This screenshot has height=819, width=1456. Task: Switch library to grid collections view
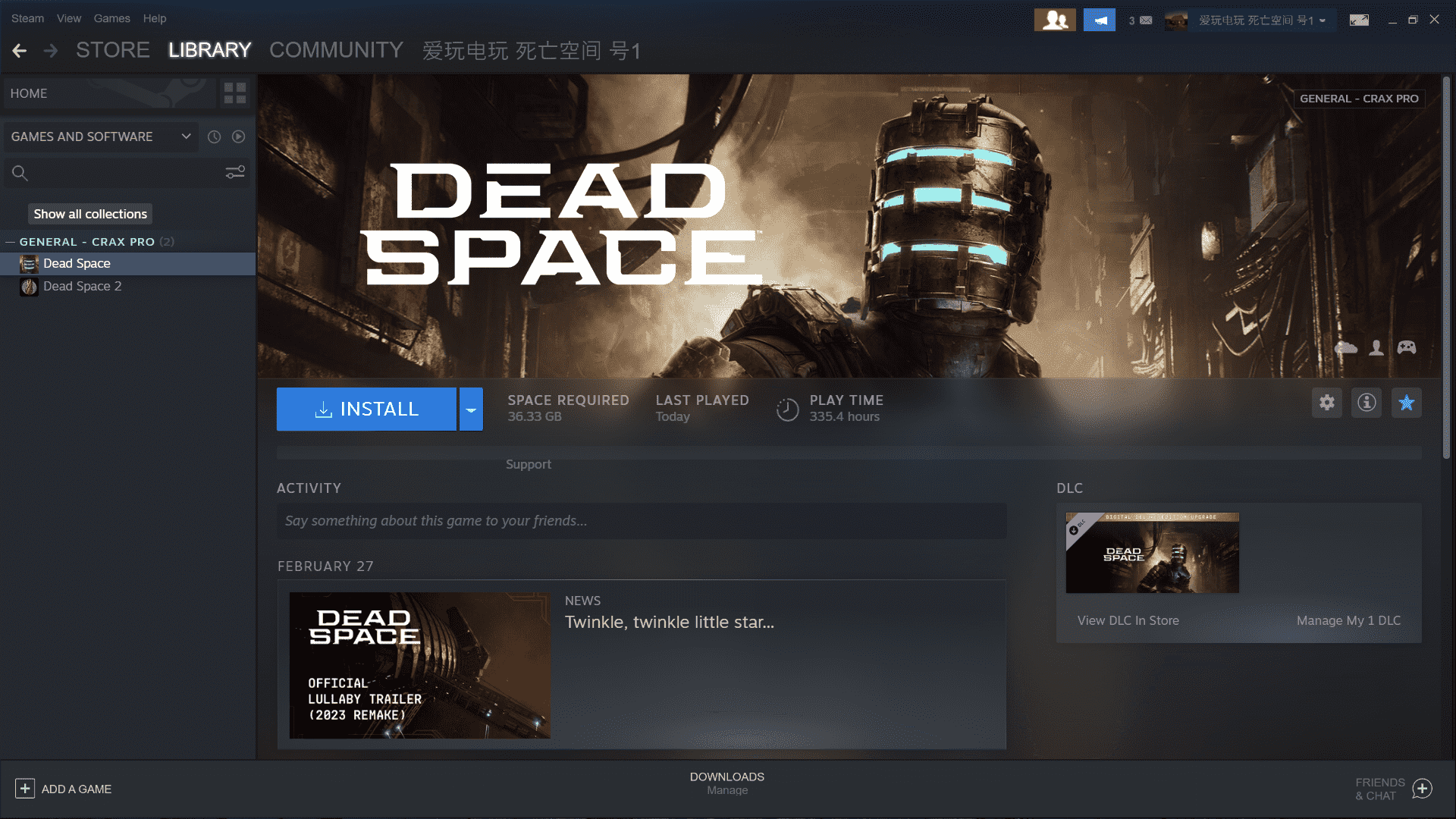point(235,93)
